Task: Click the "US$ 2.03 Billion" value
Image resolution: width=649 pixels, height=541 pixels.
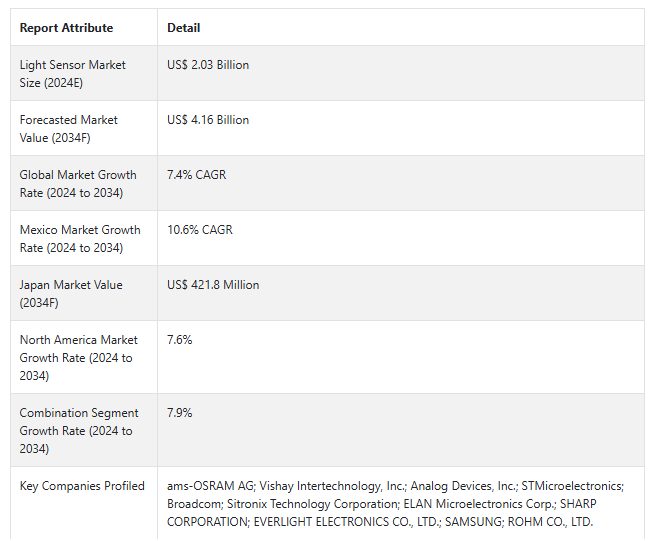Action: (x=208, y=65)
